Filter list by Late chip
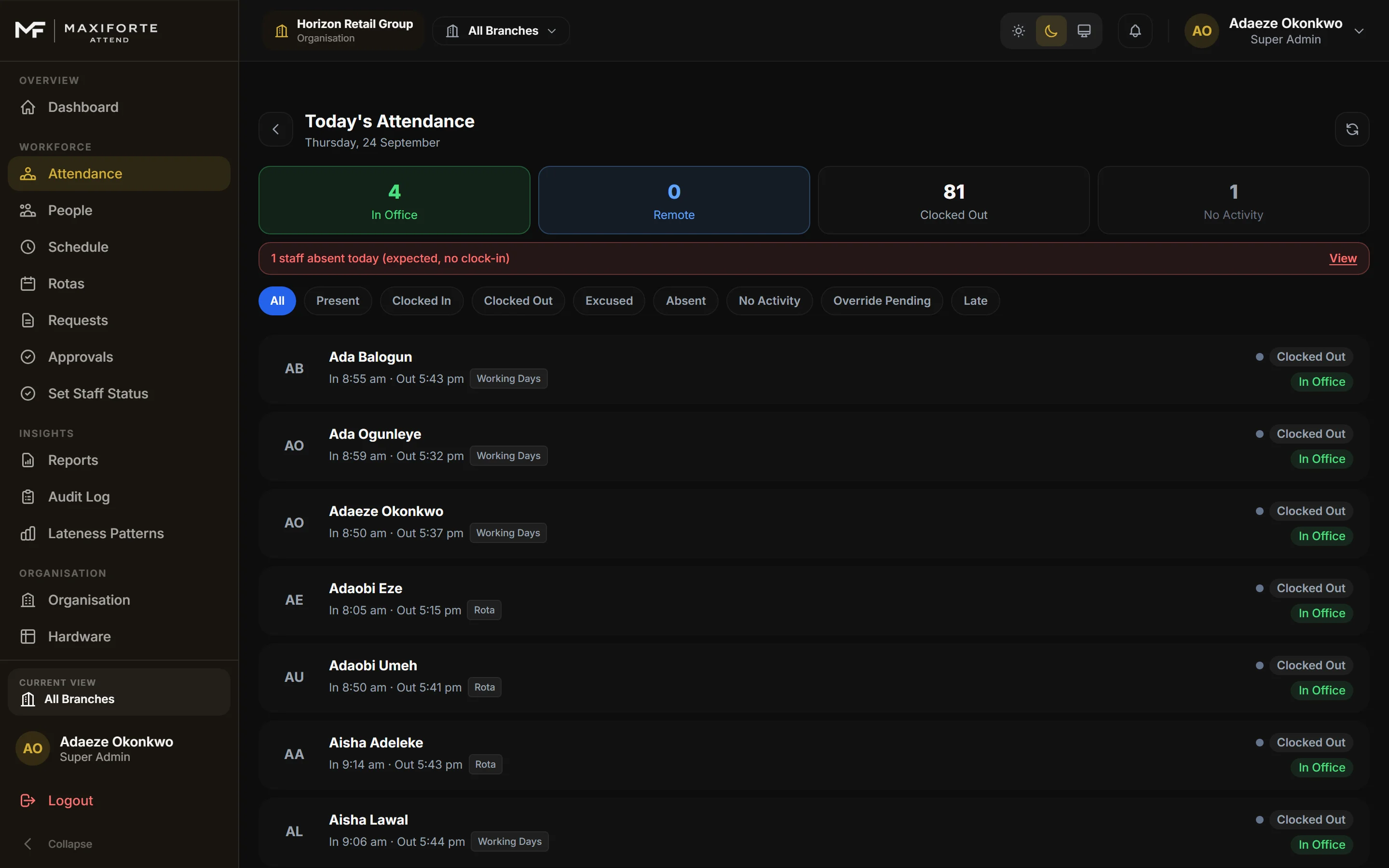This screenshot has height=868, width=1389. [x=975, y=301]
